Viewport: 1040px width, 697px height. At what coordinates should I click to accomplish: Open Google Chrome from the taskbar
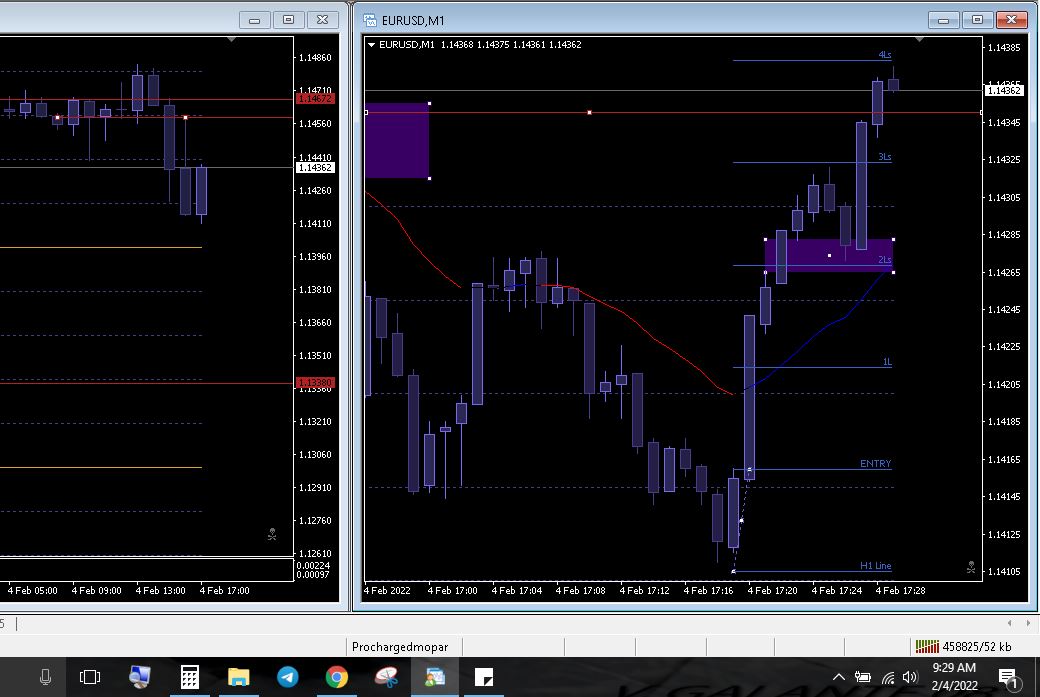click(337, 677)
